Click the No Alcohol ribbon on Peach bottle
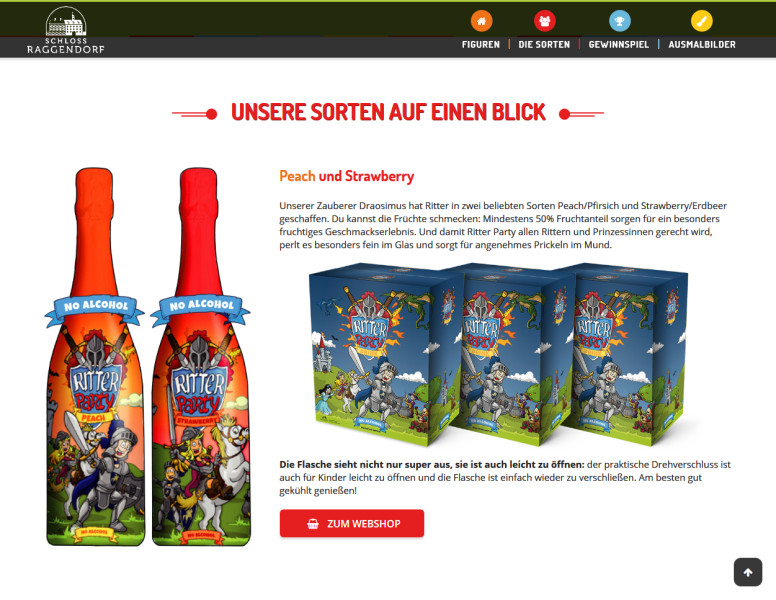Image resolution: width=776 pixels, height=600 pixels. (x=95, y=308)
